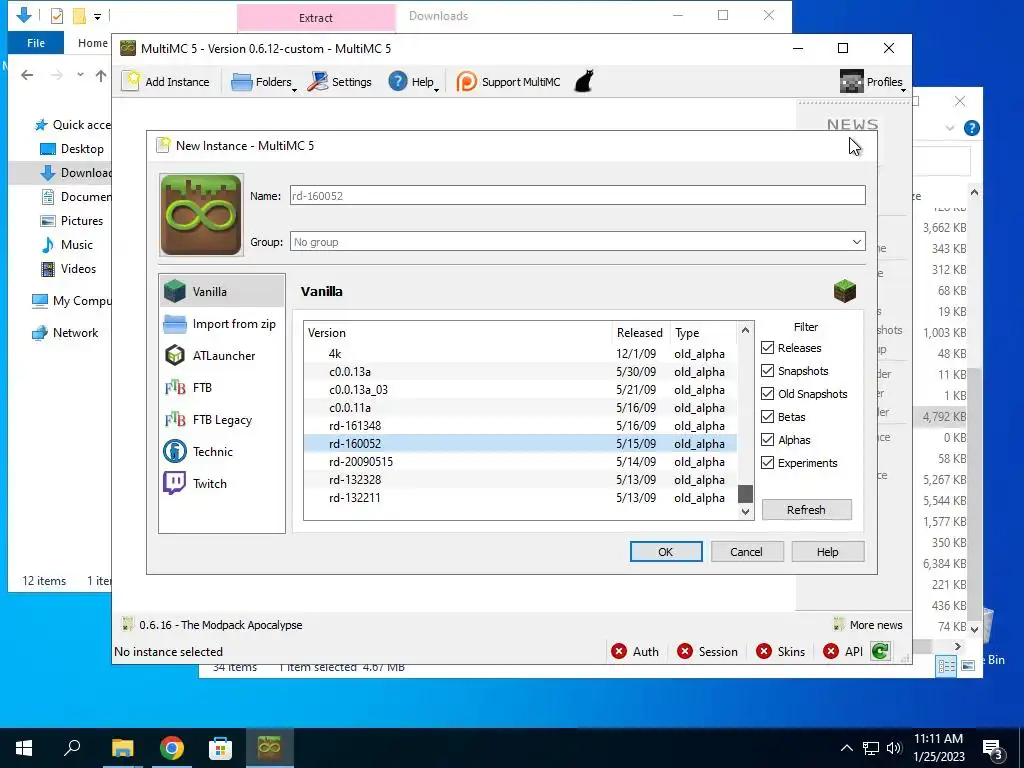The image size is (1024, 768).
Task: Open the Profiles account dropdown
Action: click(x=872, y=82)
